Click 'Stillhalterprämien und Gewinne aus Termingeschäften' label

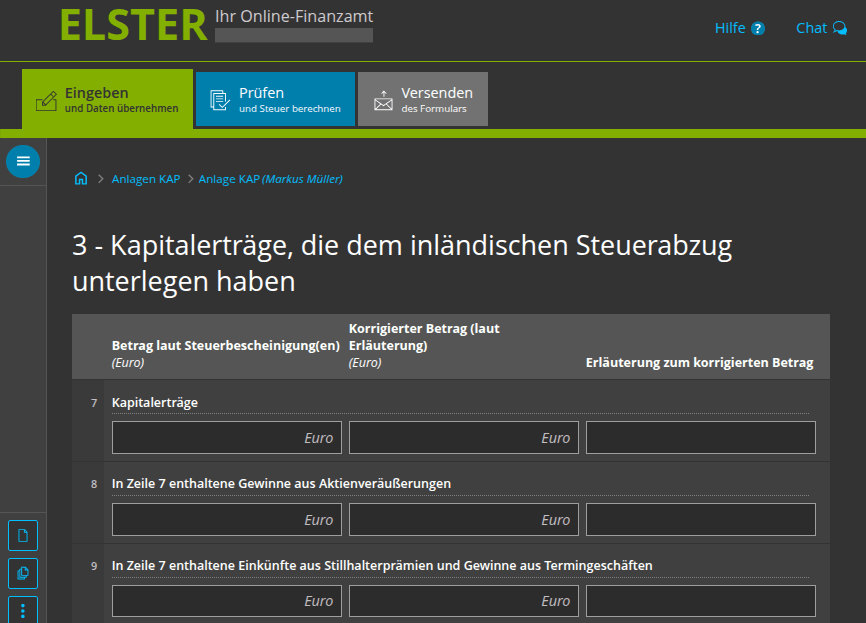[x=488, y=566]
